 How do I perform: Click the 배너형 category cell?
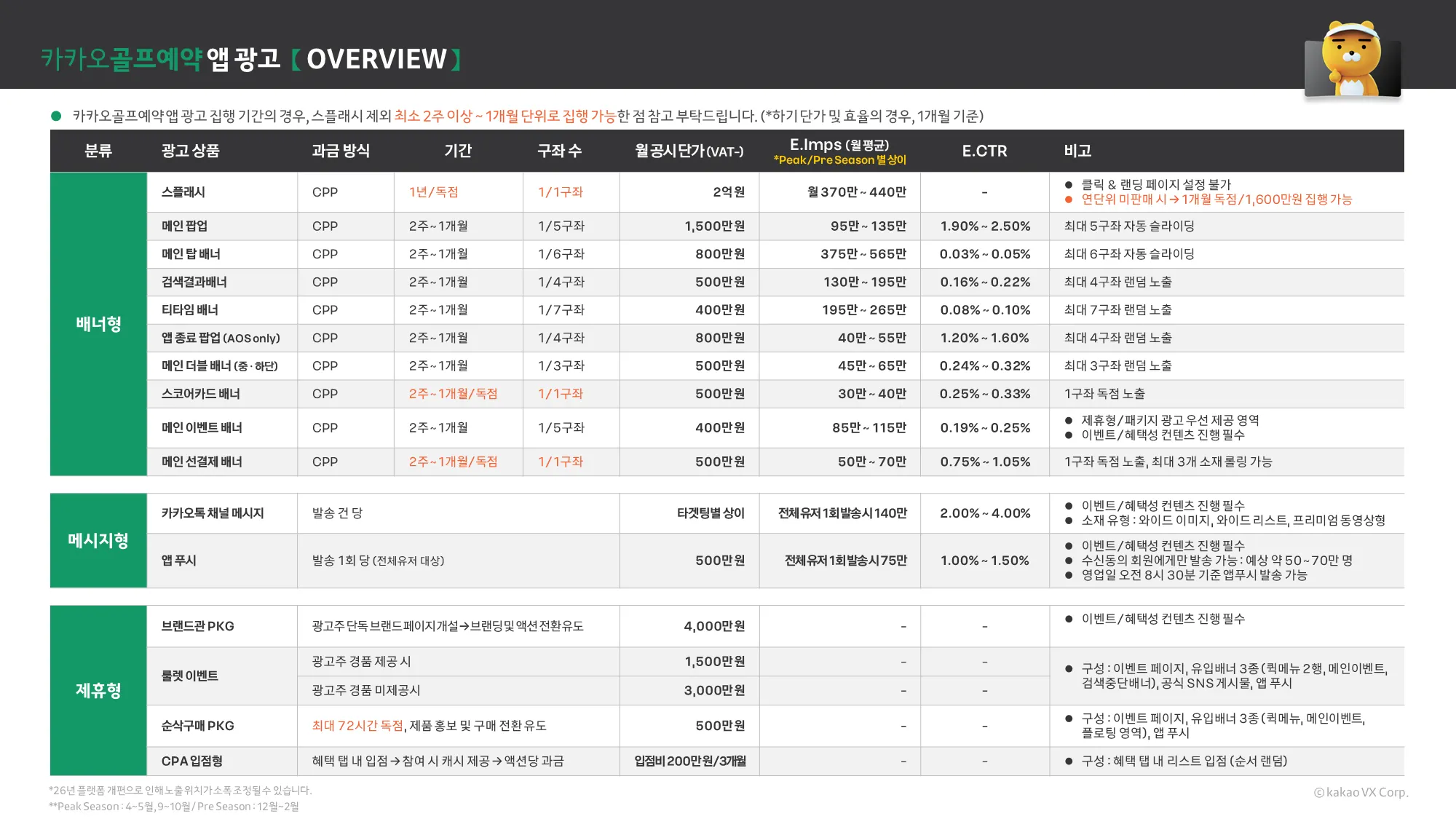point(98,324)
